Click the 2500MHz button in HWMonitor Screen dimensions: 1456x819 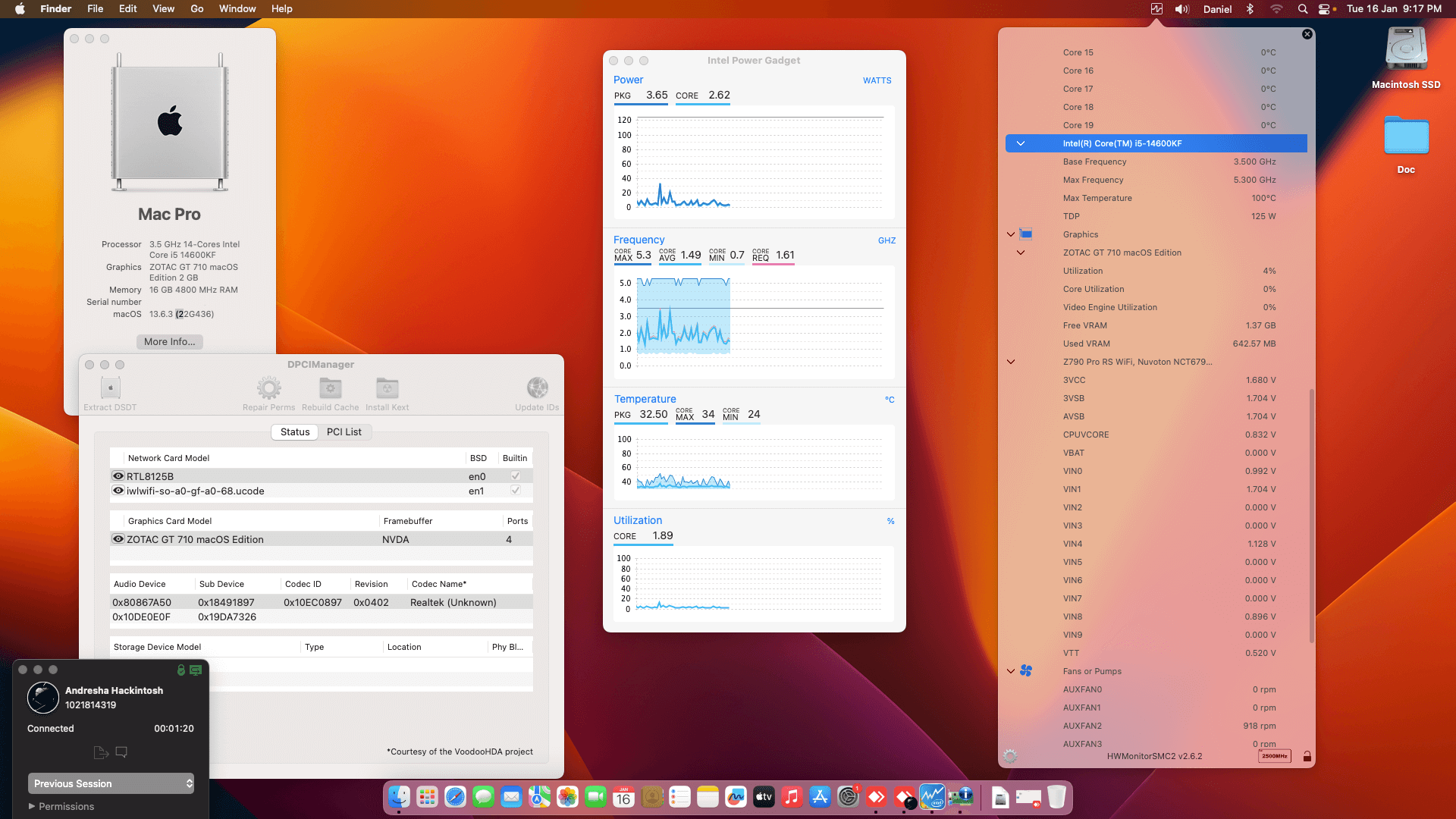click(x=1274, y=756)
